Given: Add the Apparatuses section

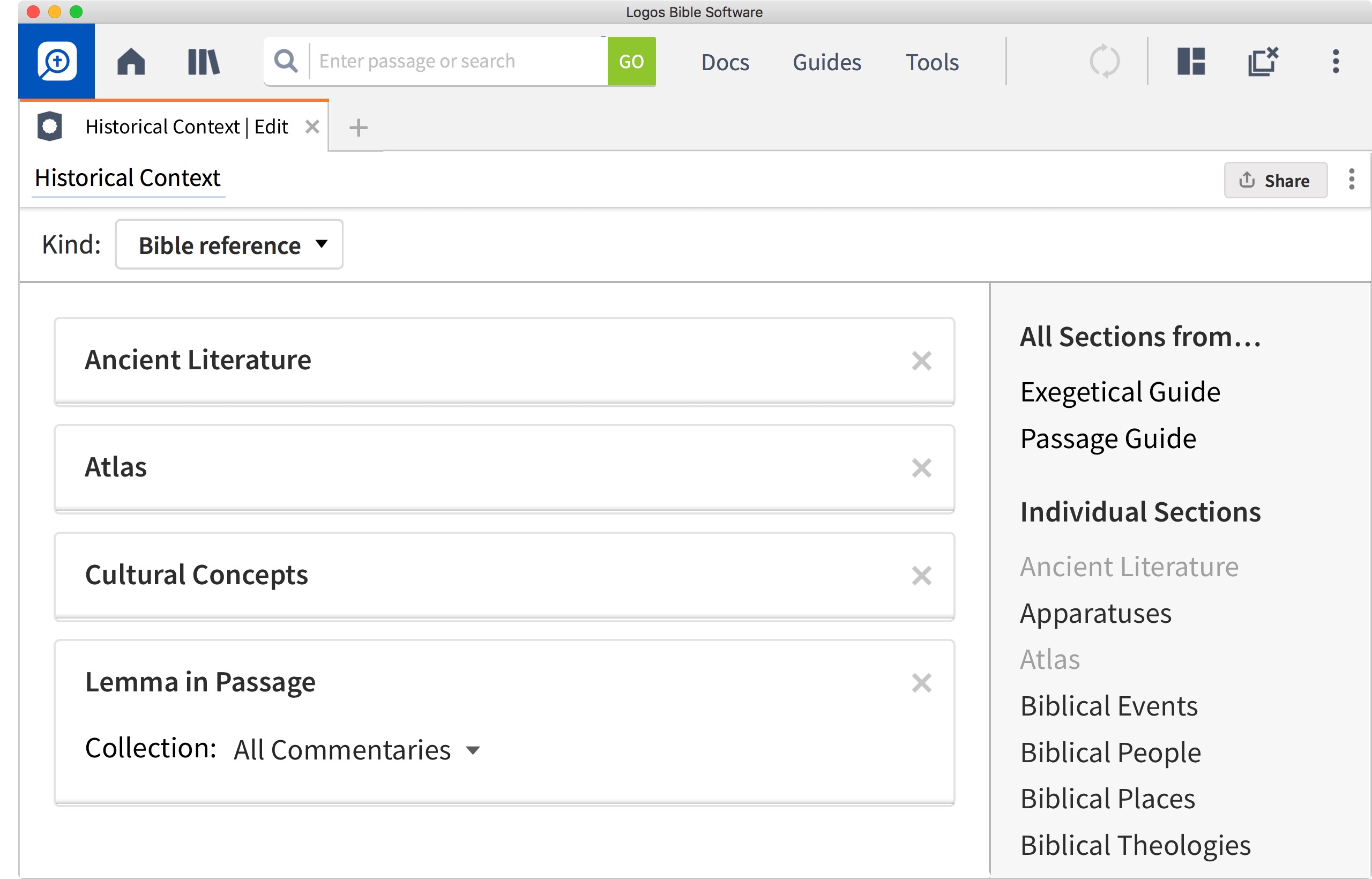Looking at the screenshot, I should click(1095, 613).
